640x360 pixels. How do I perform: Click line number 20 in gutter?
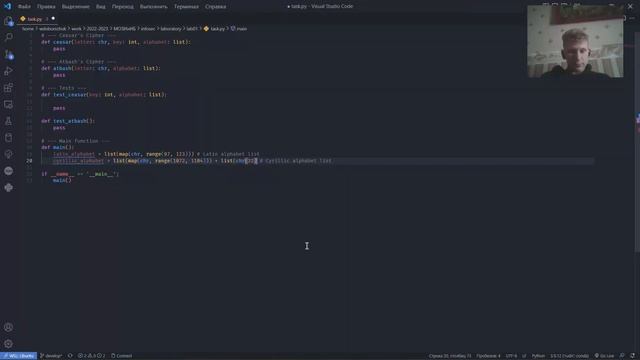tap(29, 161)
